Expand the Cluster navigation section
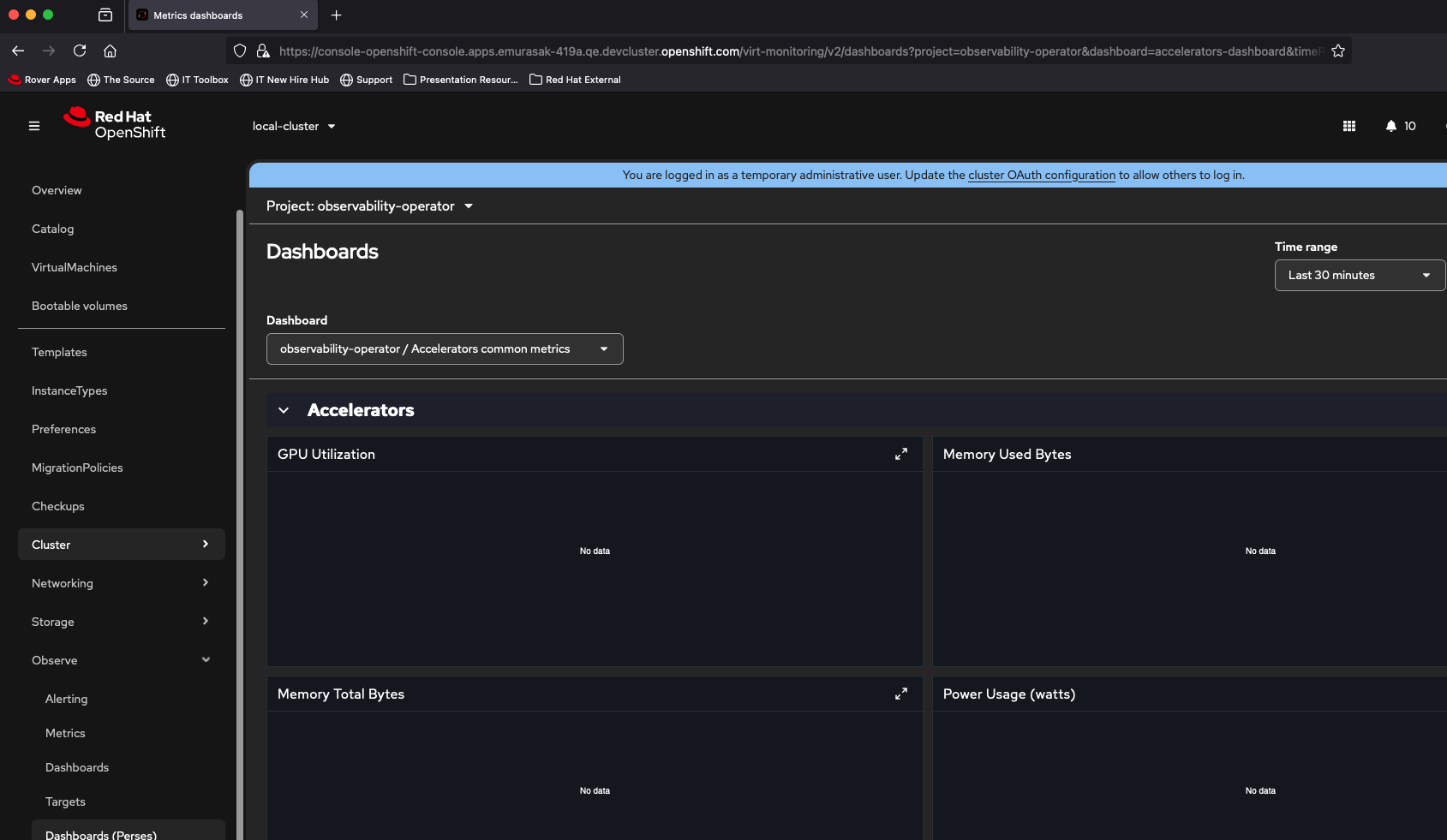Screen dimensions: 1447x840 click(122, 545)
